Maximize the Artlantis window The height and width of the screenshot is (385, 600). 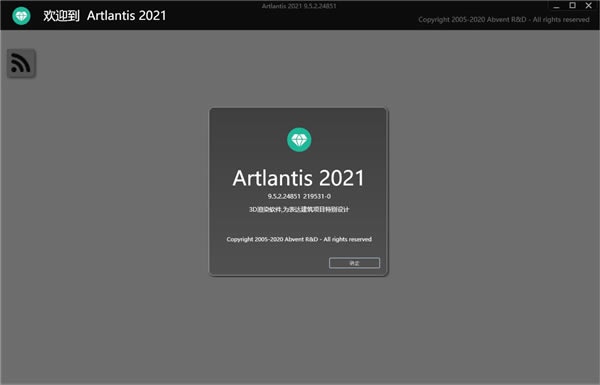572,5
